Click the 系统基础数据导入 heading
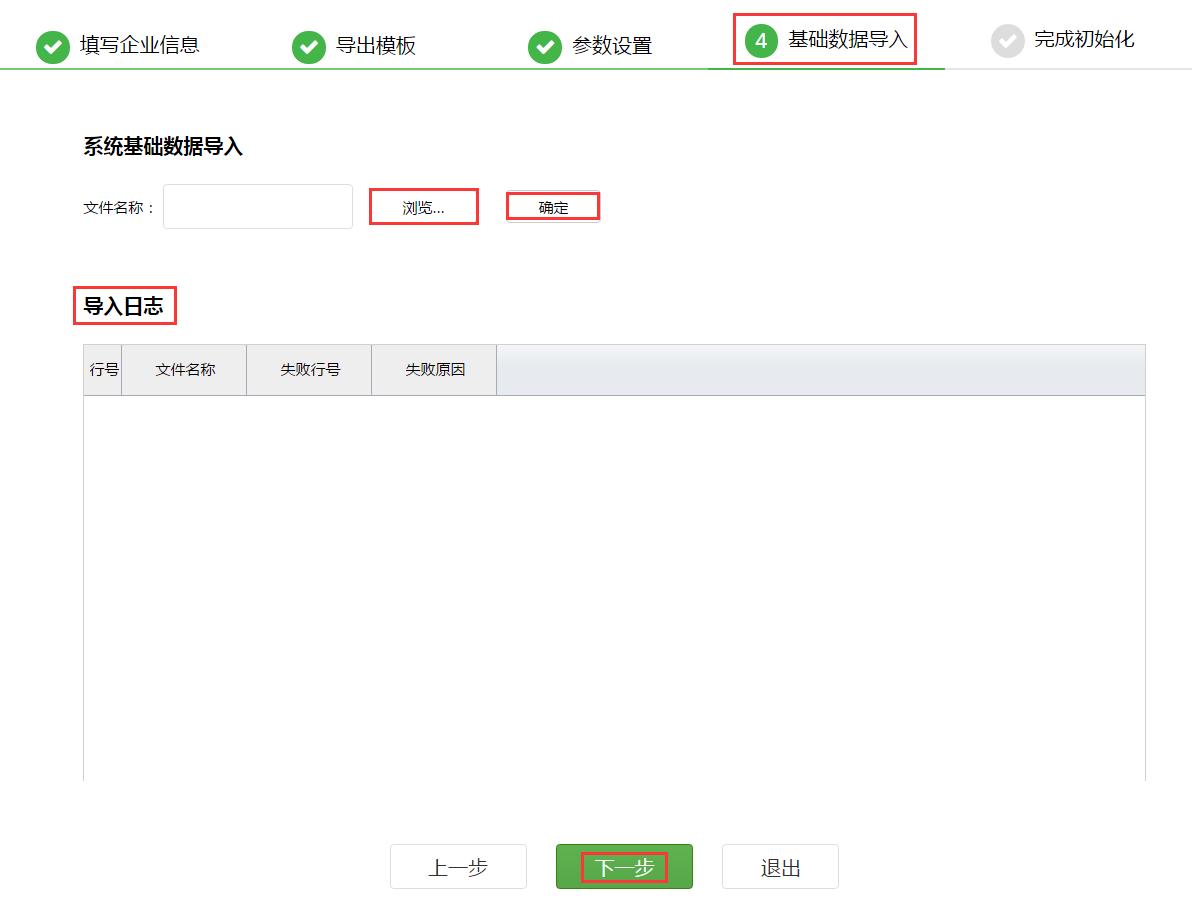Viewport: 1192px width, 899px height. pyautogui.click(x=163, y=147)
